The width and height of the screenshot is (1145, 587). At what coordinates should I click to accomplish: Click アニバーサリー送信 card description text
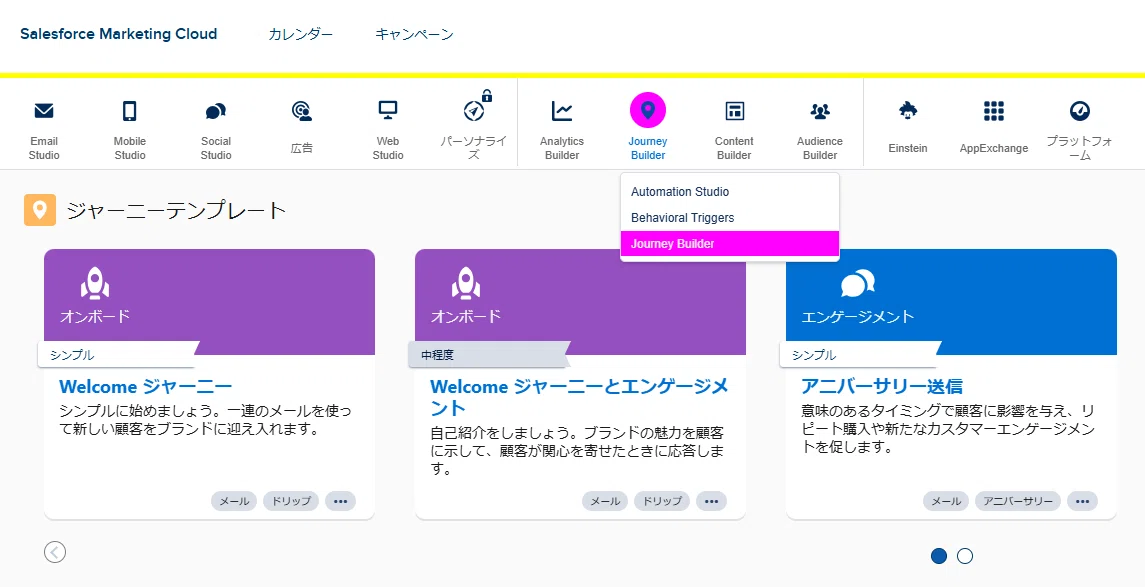click(x=947, y=429)
